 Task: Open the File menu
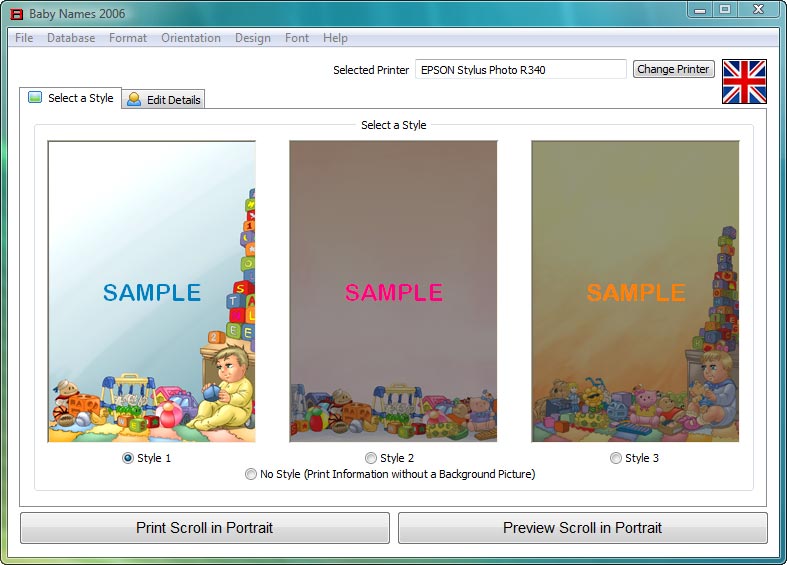coord(24,38)
